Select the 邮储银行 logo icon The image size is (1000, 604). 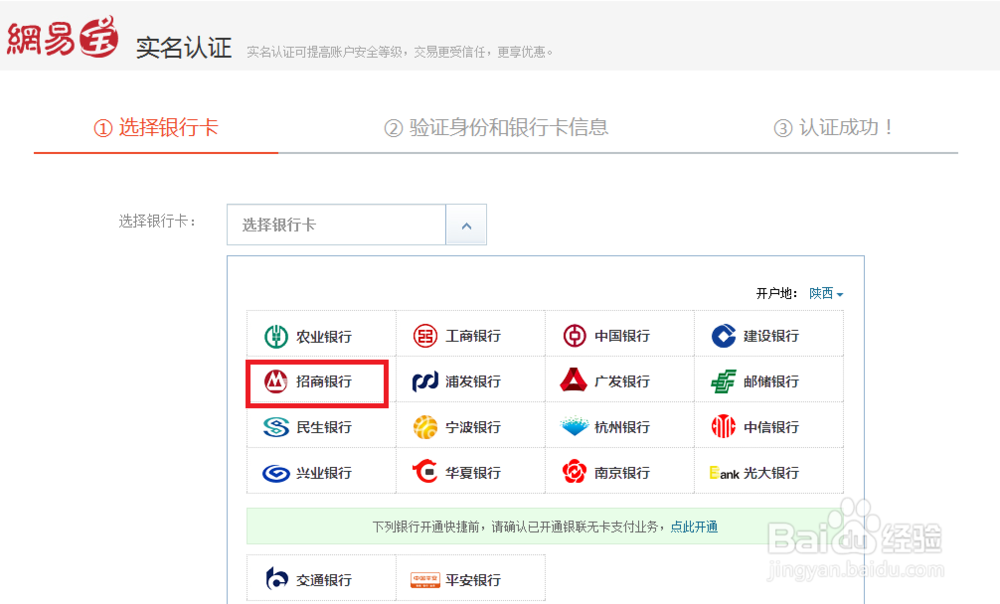(723, 381)
